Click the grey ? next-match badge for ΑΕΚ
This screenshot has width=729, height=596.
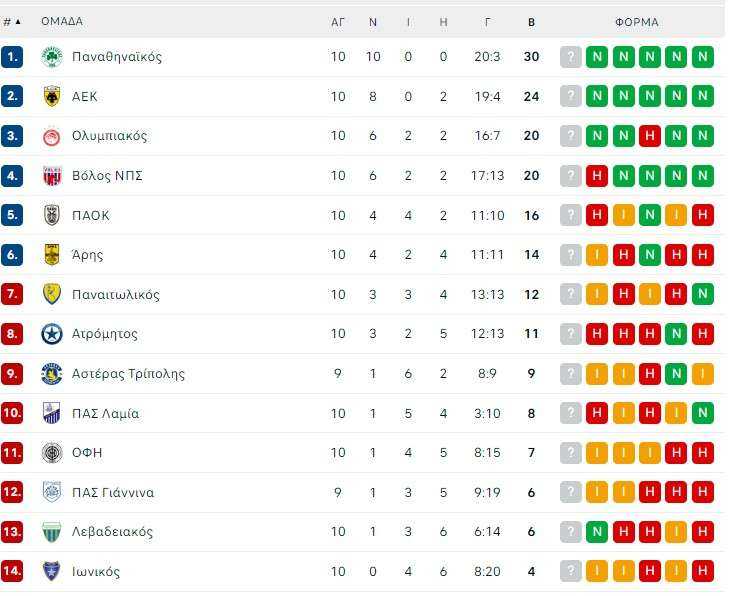(571, 96)
